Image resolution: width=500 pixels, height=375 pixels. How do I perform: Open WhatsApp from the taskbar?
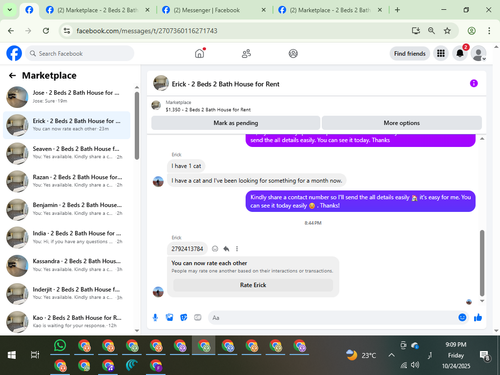coord(60,346)
